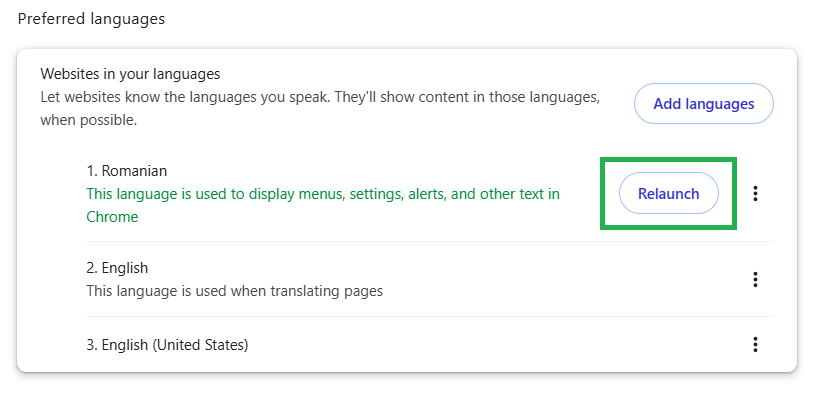Click the list number before Romanian
This screenshot has width=816, height=400.
coord(92,171)
